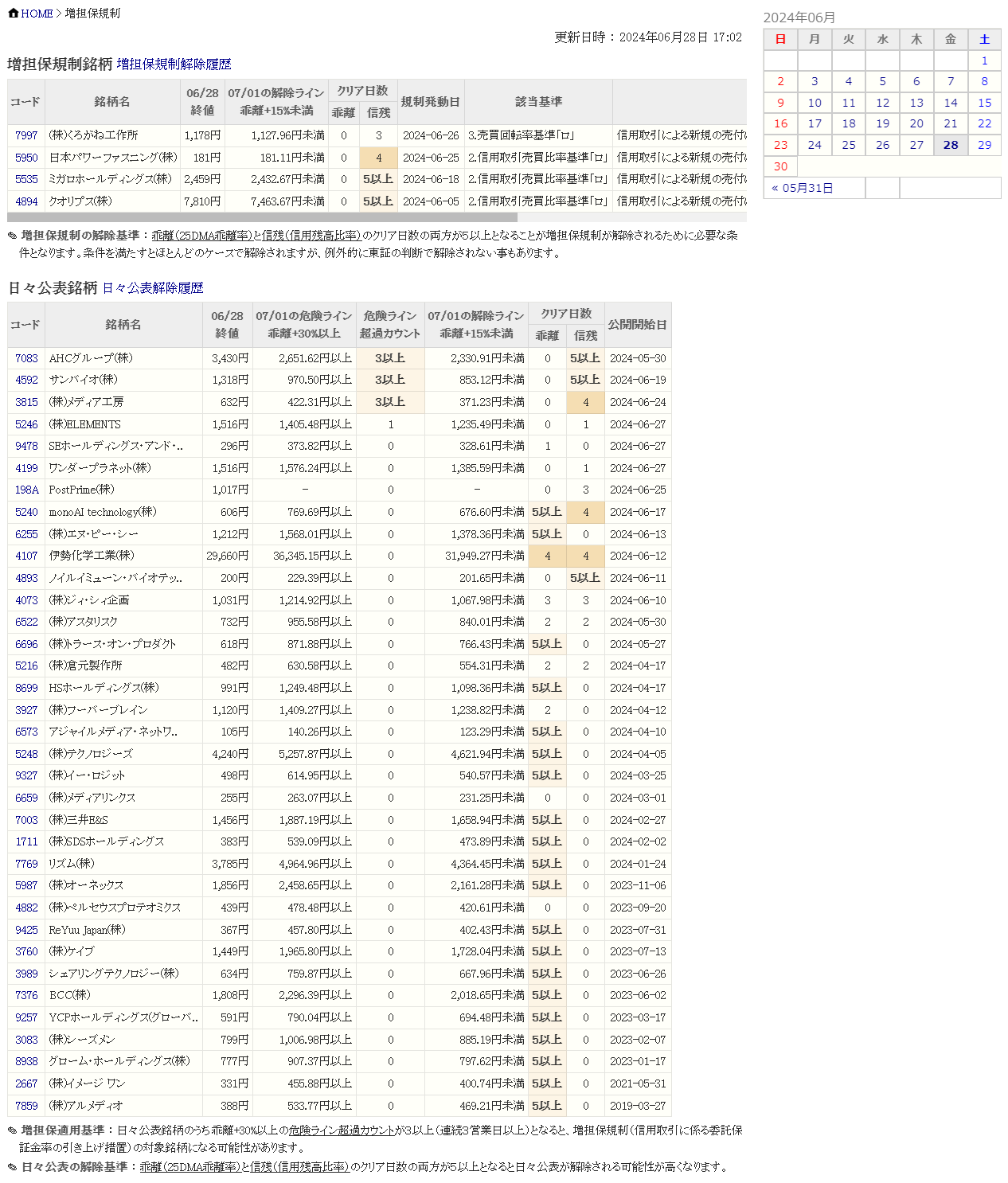This screenshot has width=1008, height=1183.
Task: Open 日々公表解除履歴 link
Action: [x=153, y=288]
